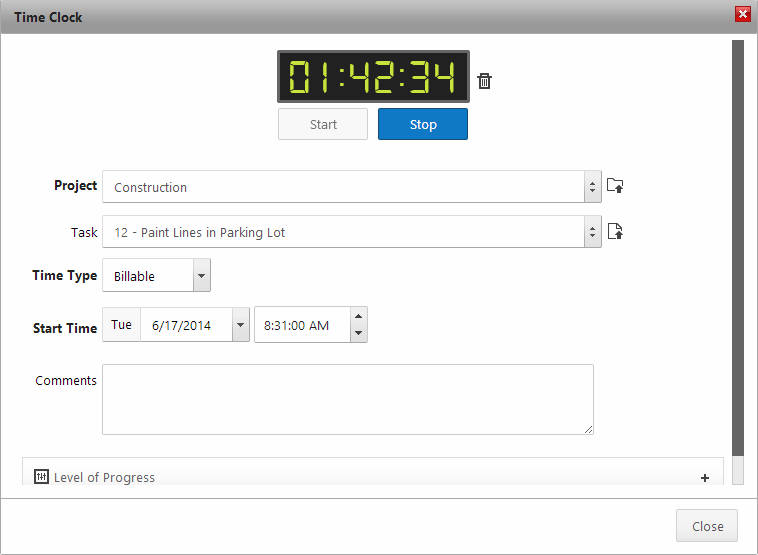The width and height of the screenshot is (758, 555).
Task: Click the vertical scrollbar thumb
Action: click(737, 248)
